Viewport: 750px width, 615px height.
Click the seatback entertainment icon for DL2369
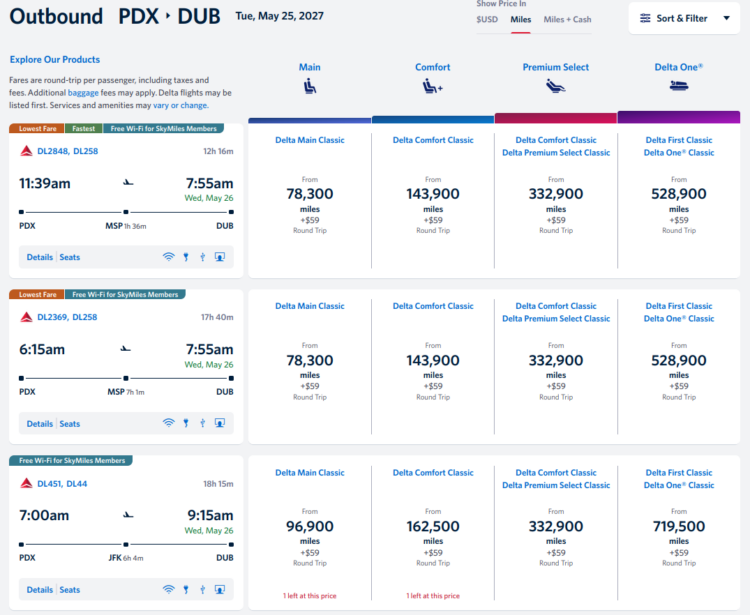click(x=220, y=423)
